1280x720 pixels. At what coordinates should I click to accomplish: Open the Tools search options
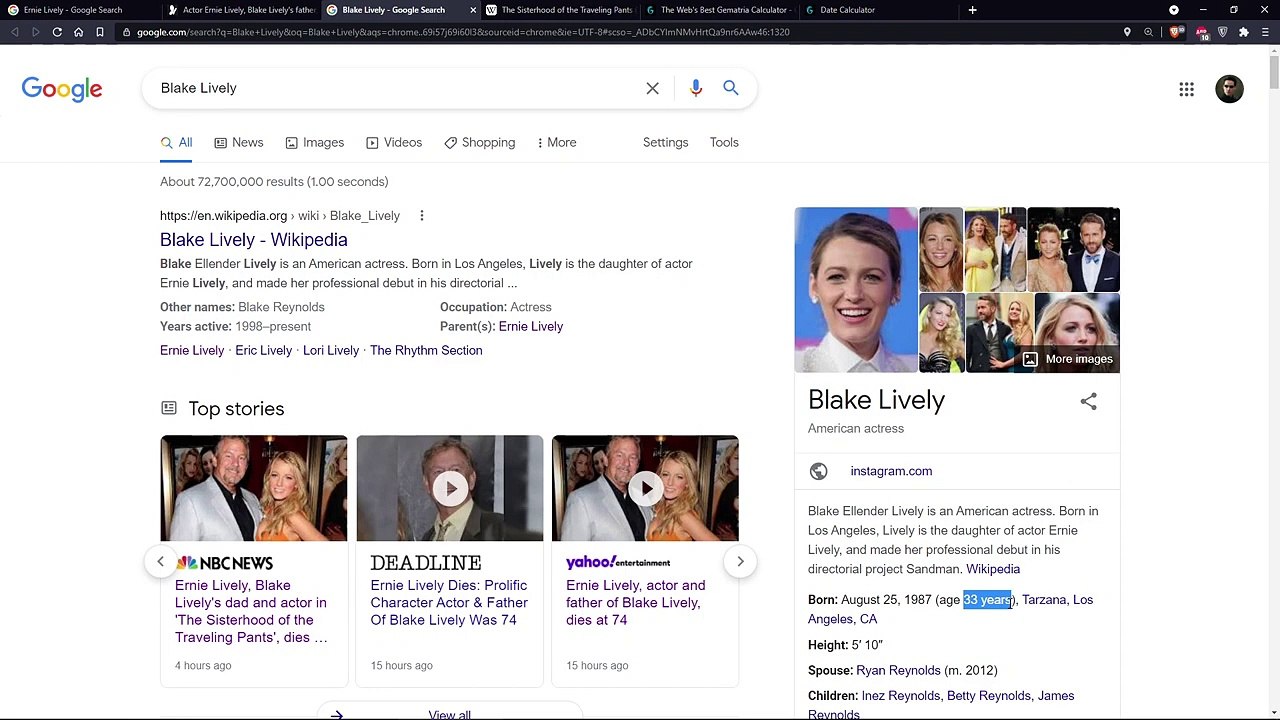pyautogui.click(x=724, y=142)
